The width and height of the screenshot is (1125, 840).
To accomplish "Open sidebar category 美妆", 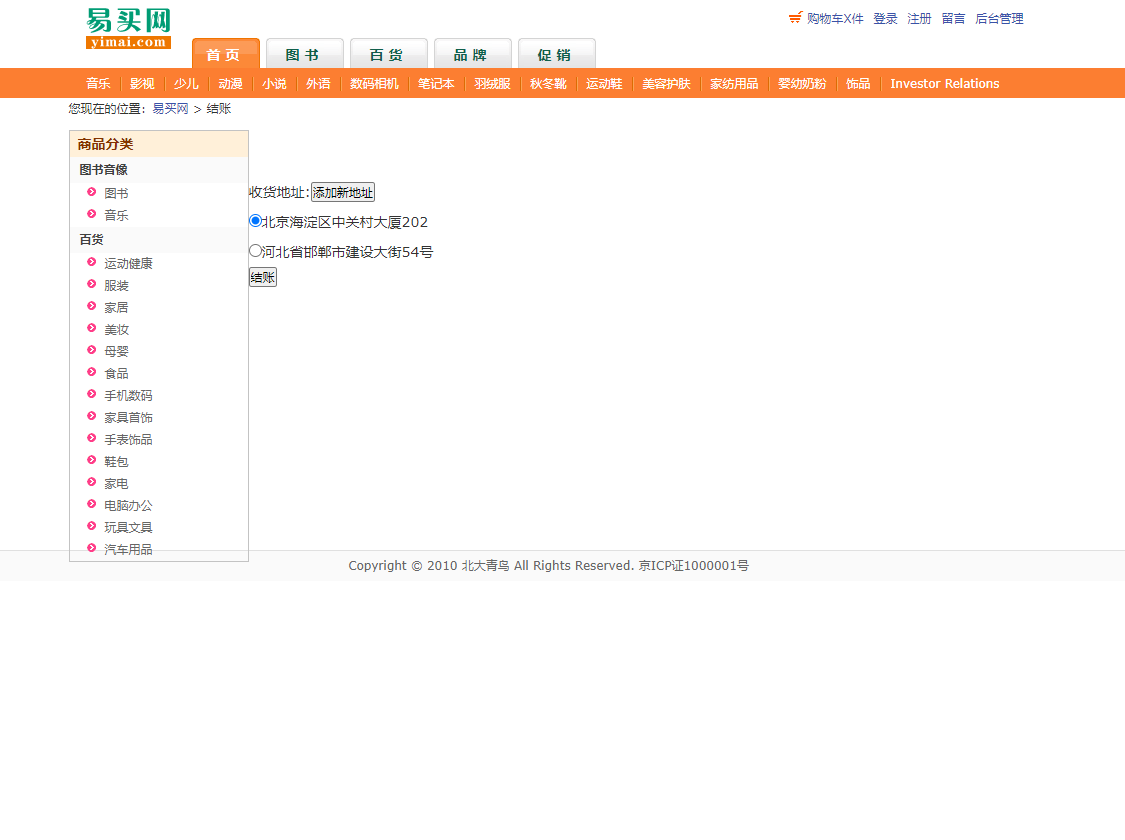I will pos(116,329).
